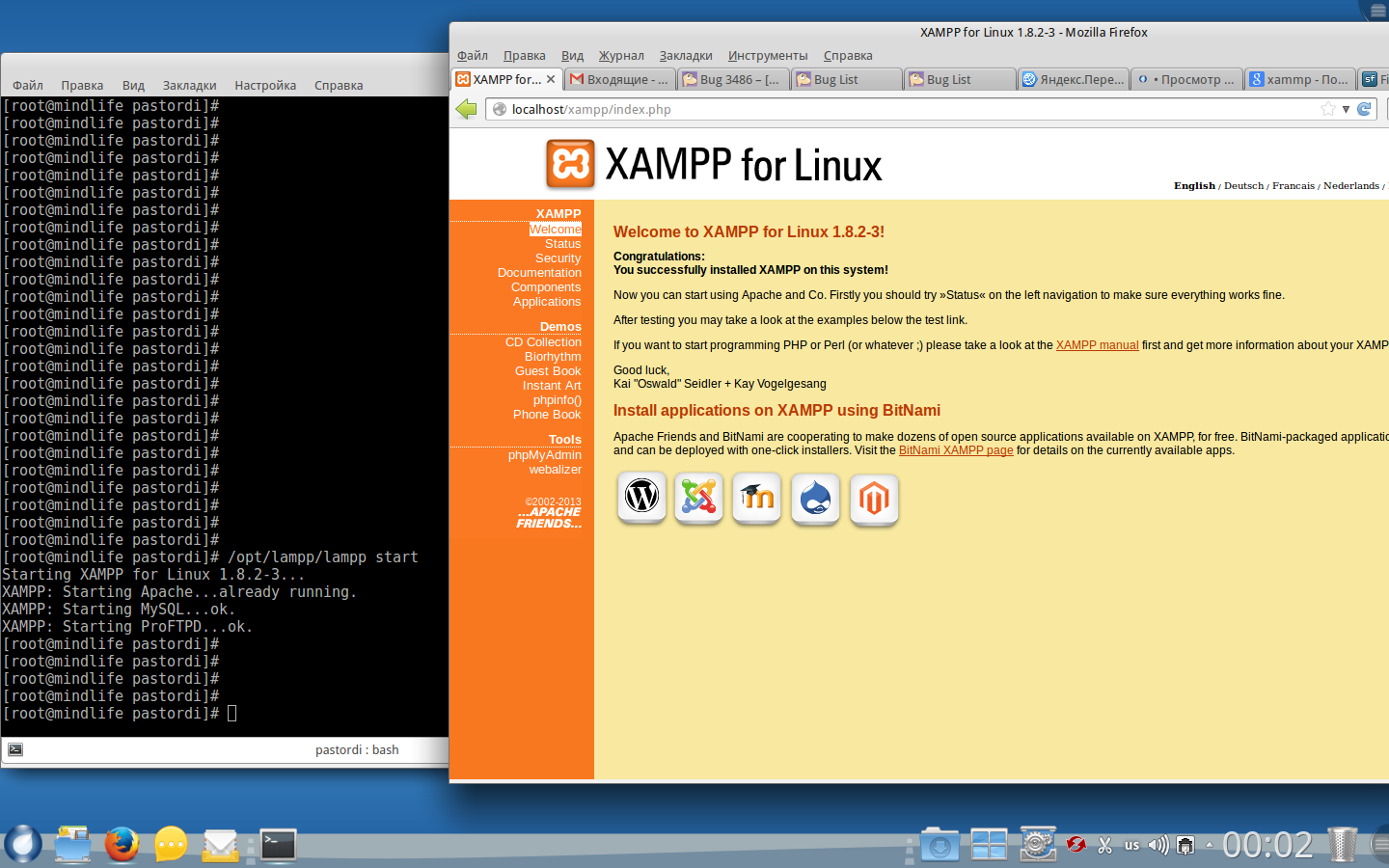Open Firefox Инструменты menu

pyautogui.click(x=768, y=55)
